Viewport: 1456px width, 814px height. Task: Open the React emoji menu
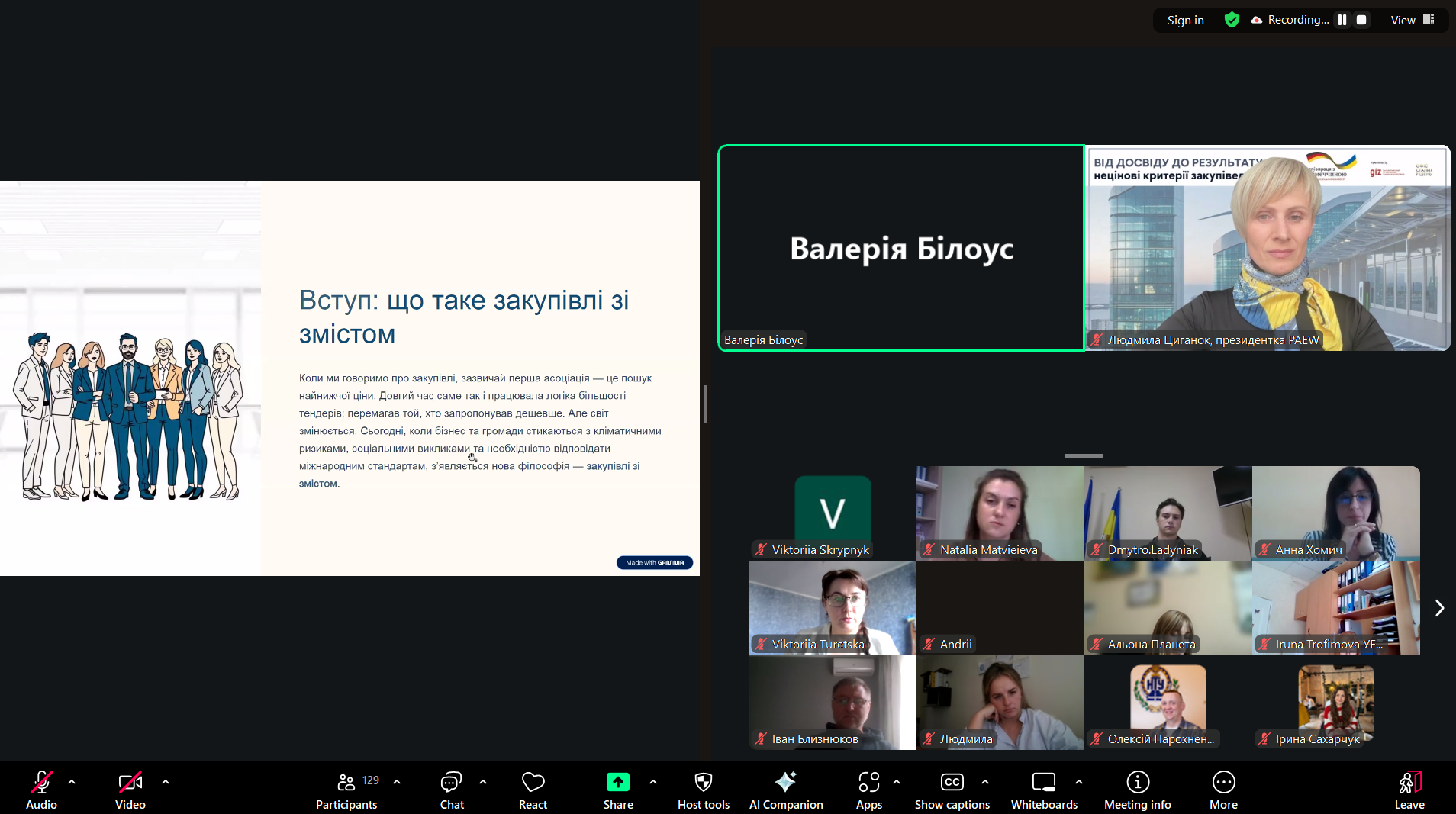click(x=533, y=790)
